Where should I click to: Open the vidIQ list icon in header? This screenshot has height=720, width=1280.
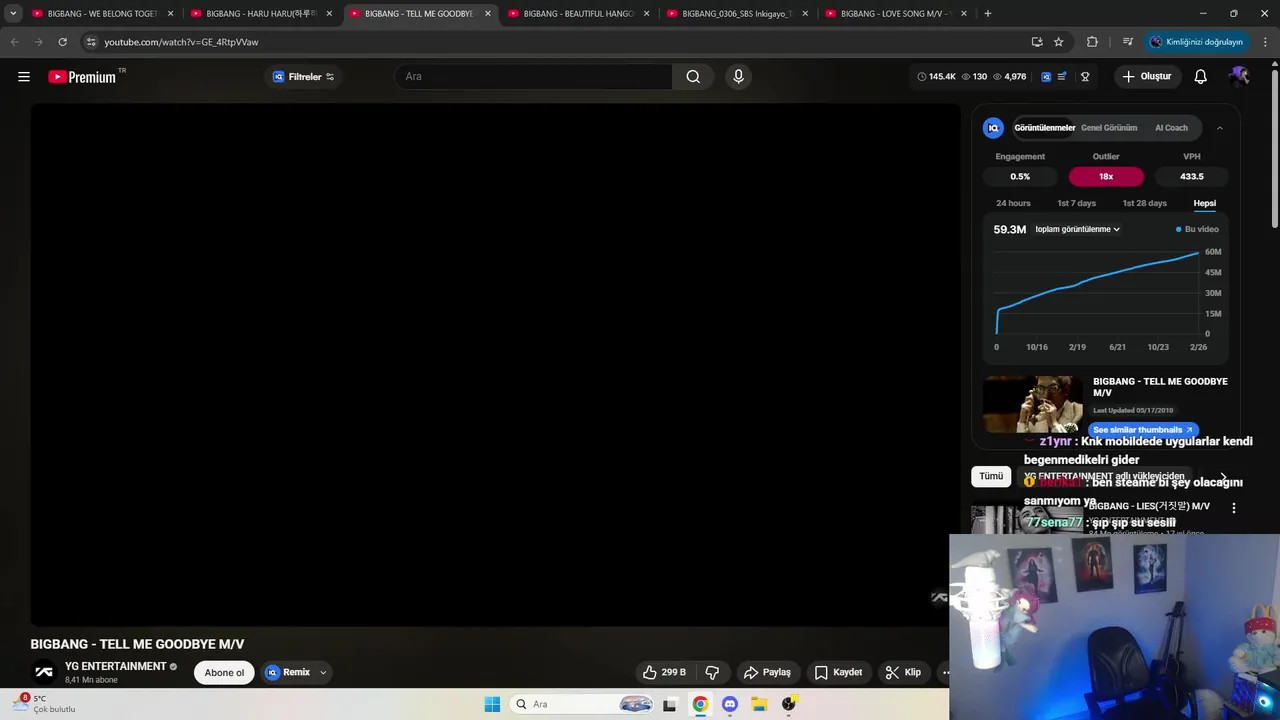click(1062, 76)
